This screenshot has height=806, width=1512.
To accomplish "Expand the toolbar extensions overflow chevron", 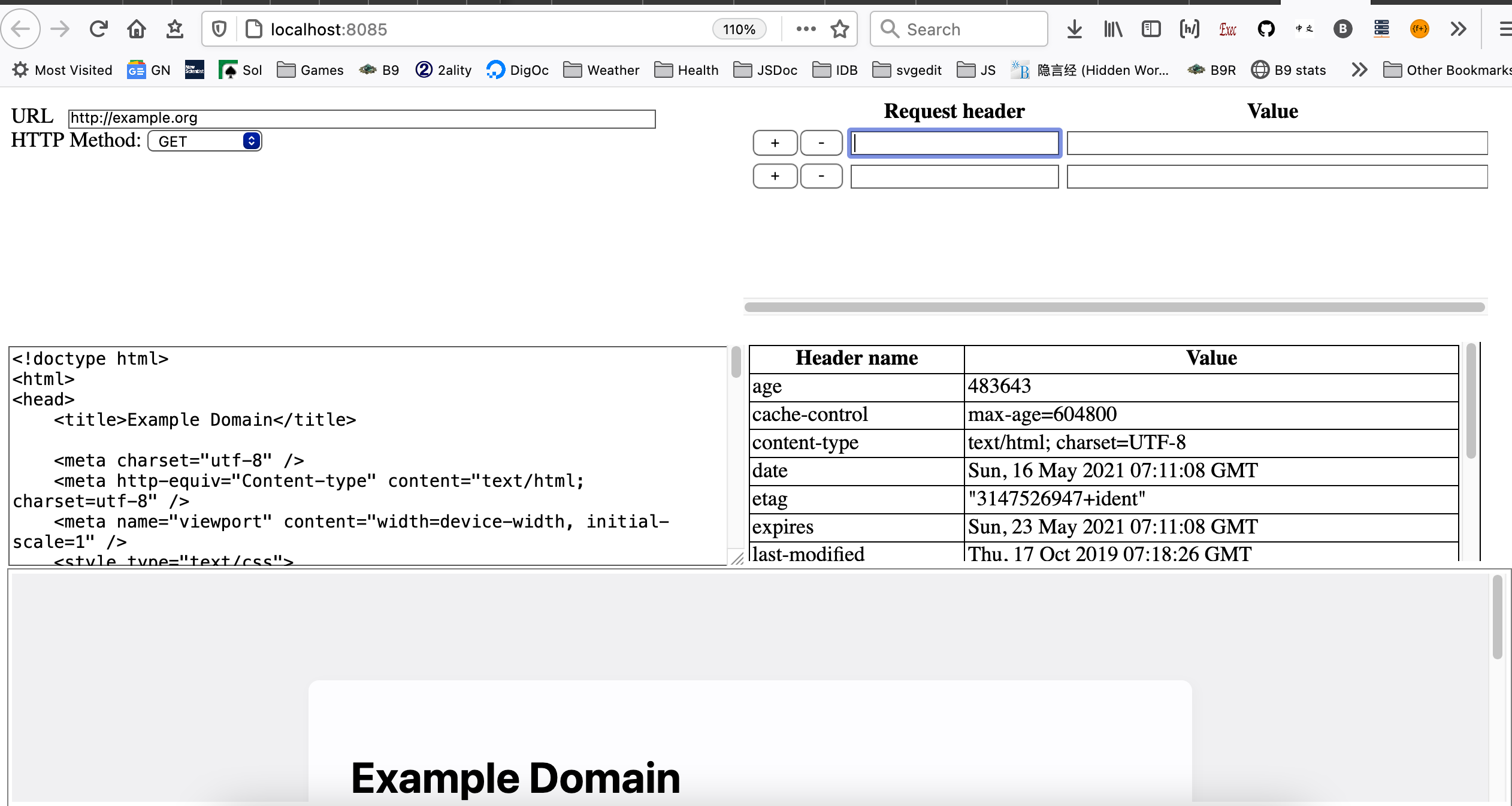I will tap(1458, 29).
